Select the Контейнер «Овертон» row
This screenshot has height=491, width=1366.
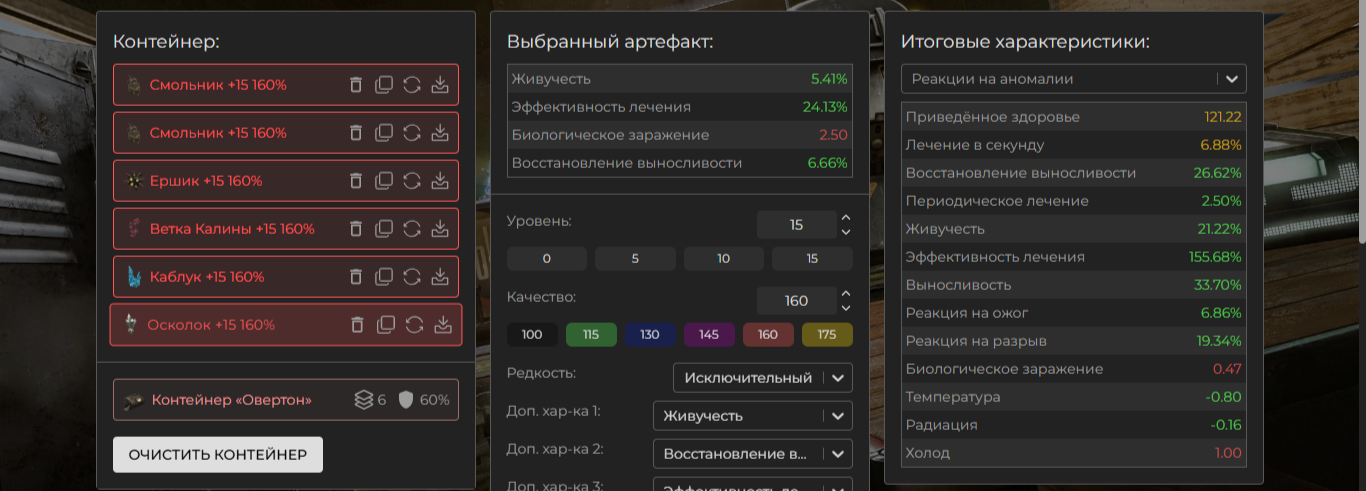coord(286,400)
